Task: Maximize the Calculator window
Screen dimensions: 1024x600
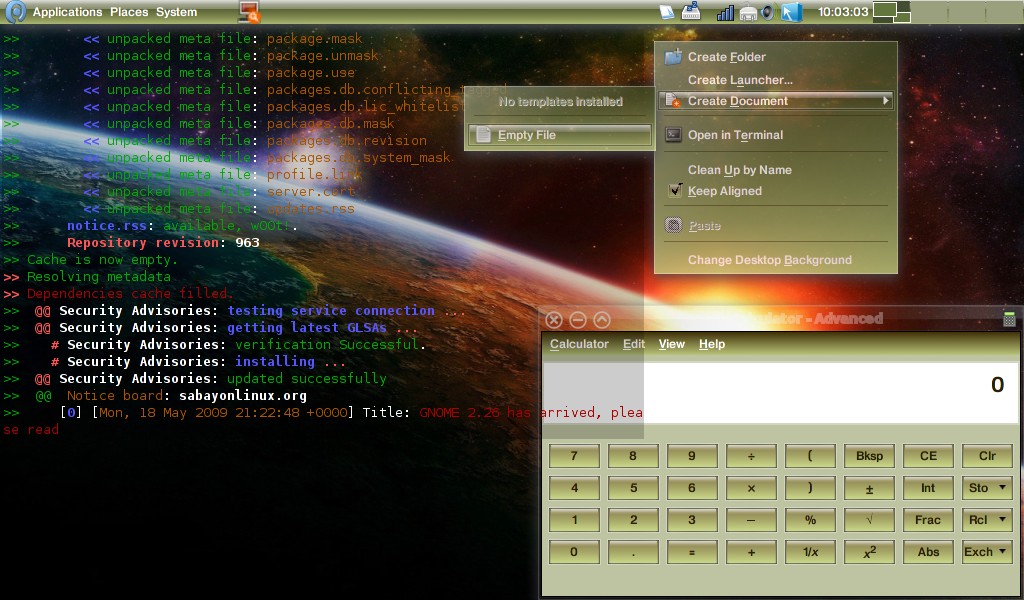Action: click(x=602, y=319)
